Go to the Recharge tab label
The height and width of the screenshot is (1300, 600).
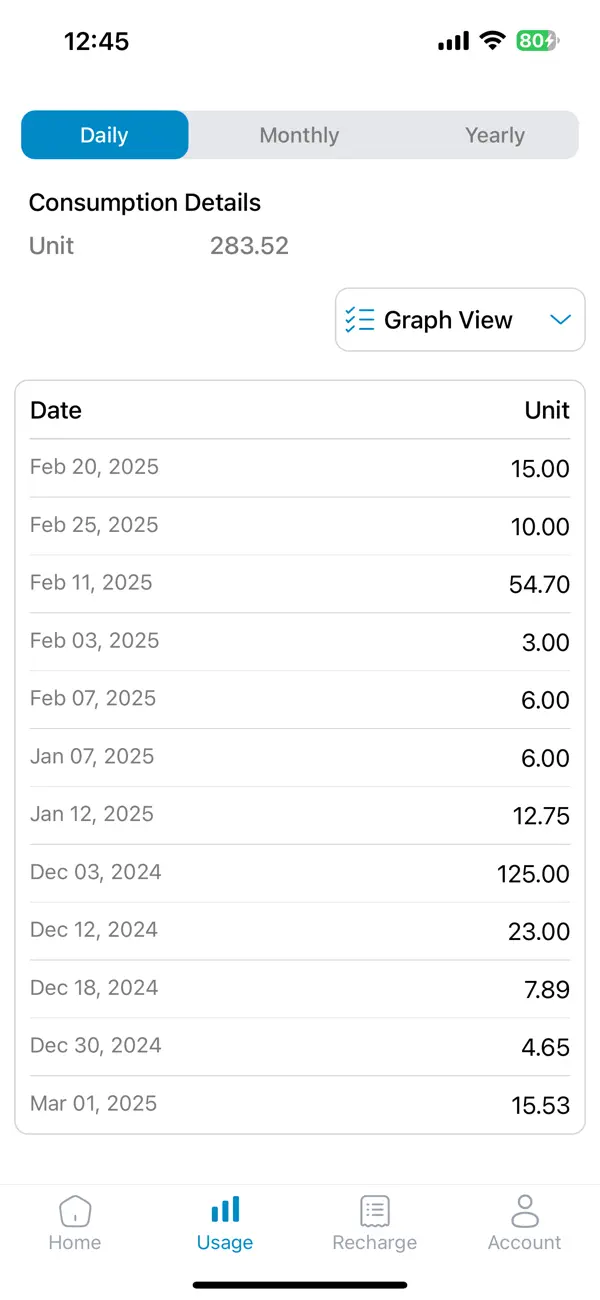click(x=375, y=1243)
